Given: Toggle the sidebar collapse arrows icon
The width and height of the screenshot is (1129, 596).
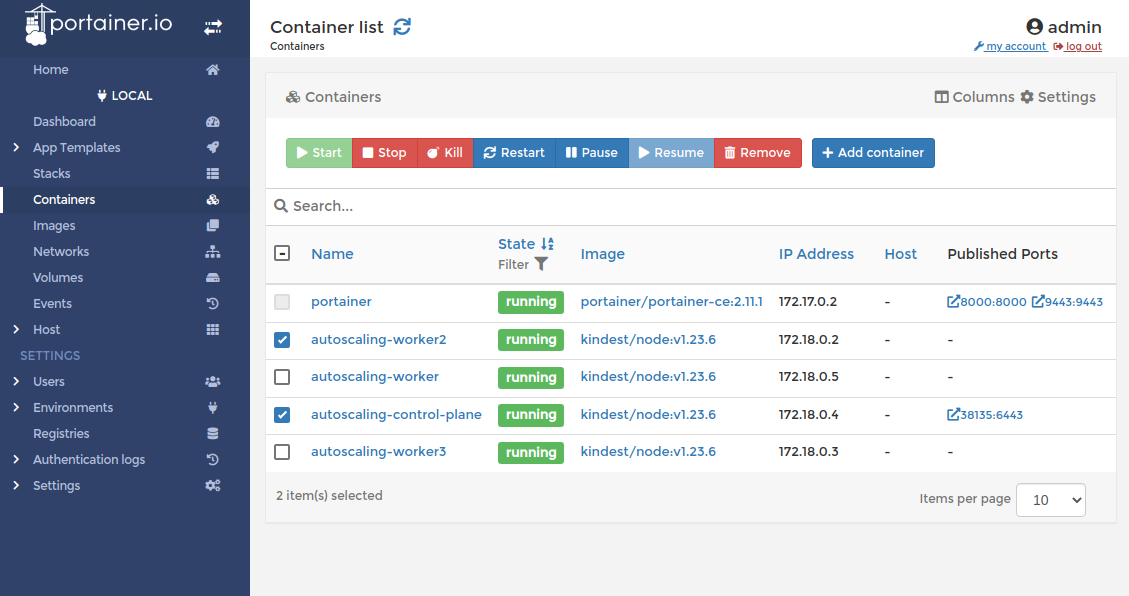Looking at the screenshot, I should pyautogui.click(x=213, y=27).
